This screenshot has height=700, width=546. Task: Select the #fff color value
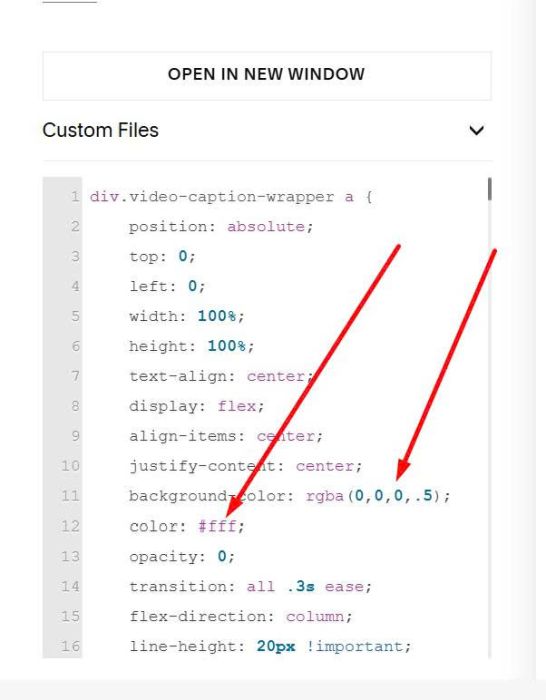pos(217,526)
